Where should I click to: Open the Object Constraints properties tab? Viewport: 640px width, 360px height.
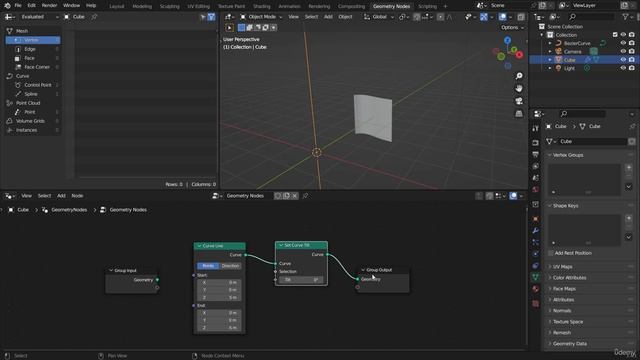(x=536, y=266)
